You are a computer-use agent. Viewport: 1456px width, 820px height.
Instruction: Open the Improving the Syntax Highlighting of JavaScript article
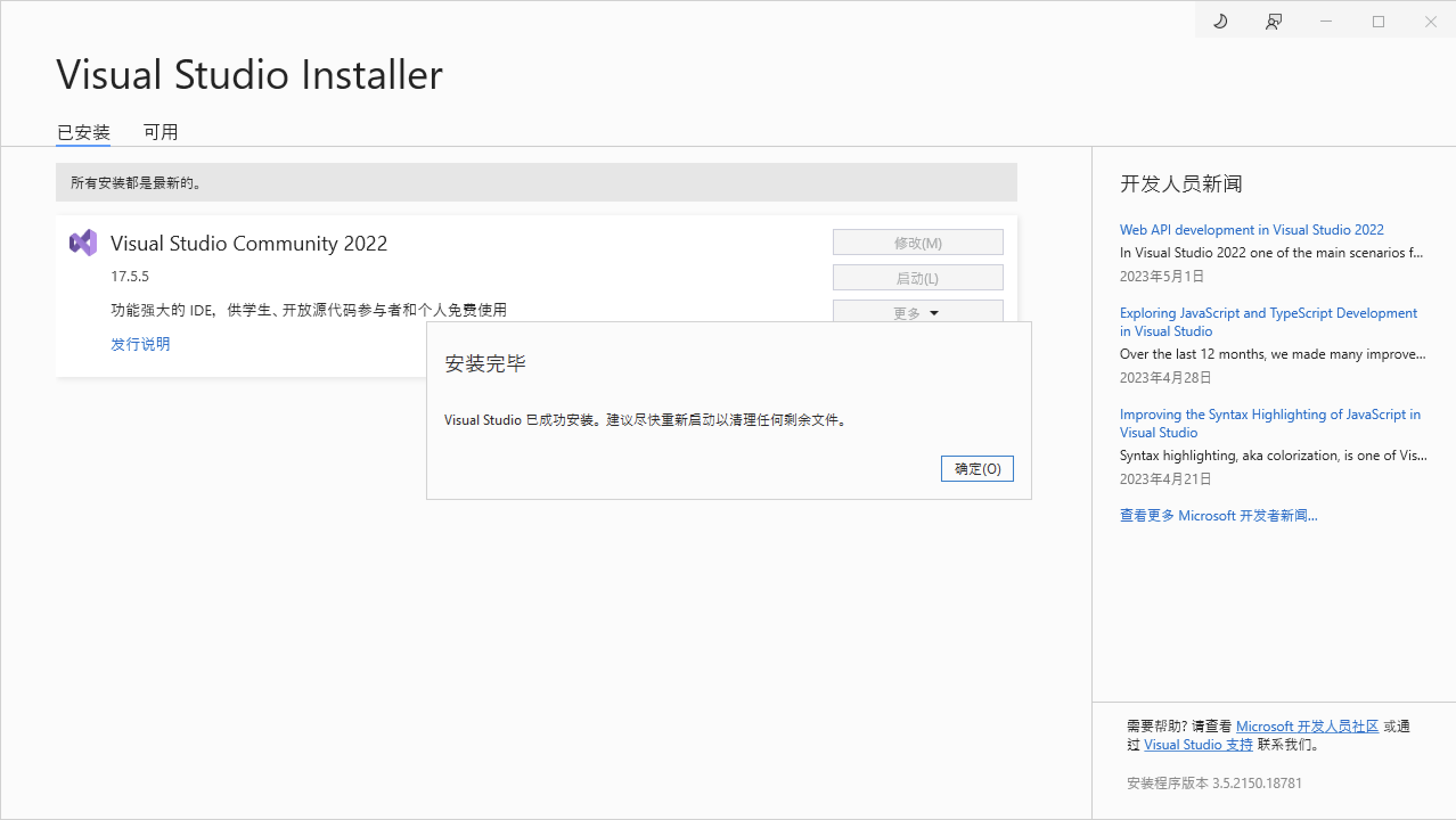point(1269,423)
